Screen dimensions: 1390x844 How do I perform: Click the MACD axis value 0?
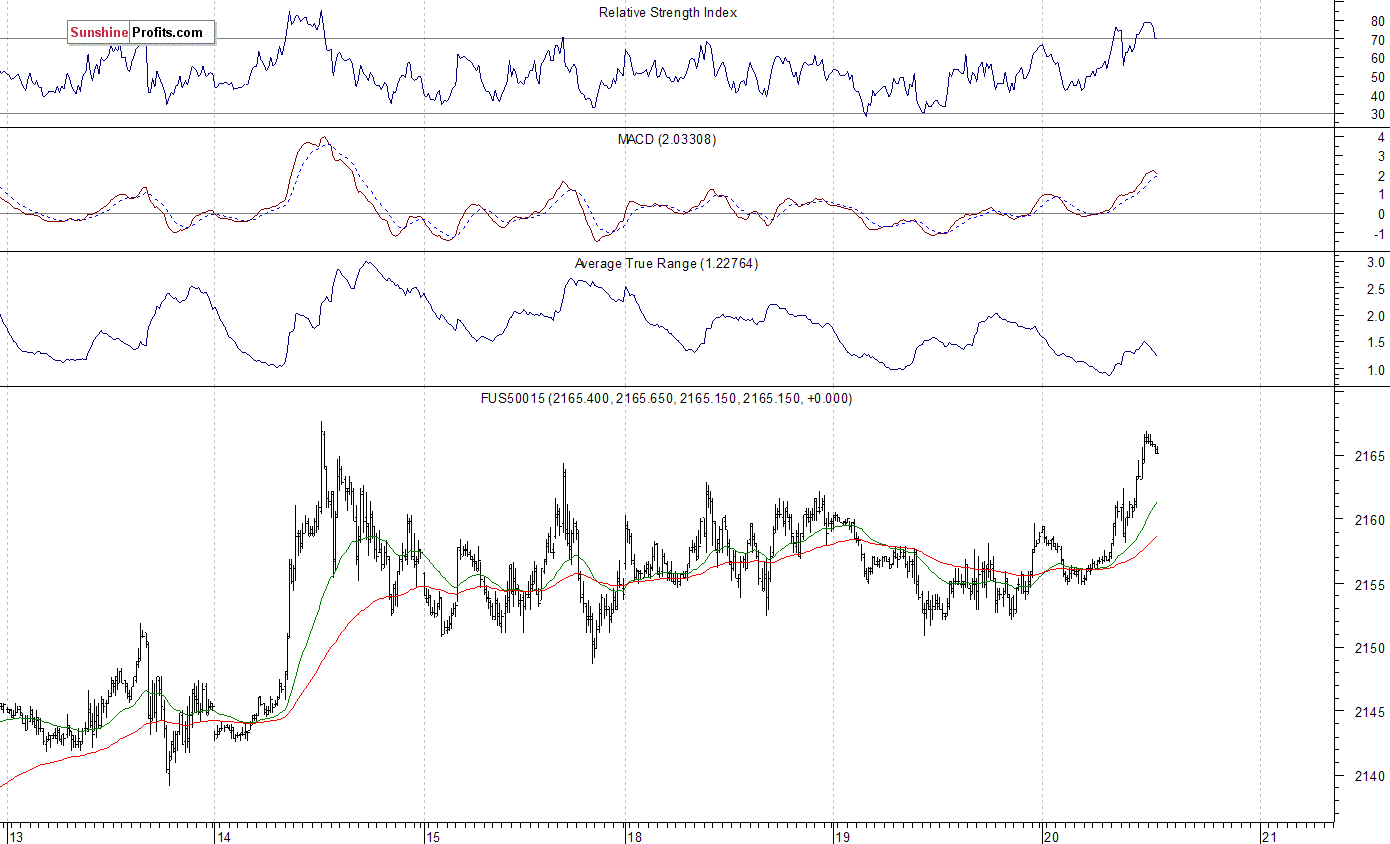click(x=1381, y=215)
